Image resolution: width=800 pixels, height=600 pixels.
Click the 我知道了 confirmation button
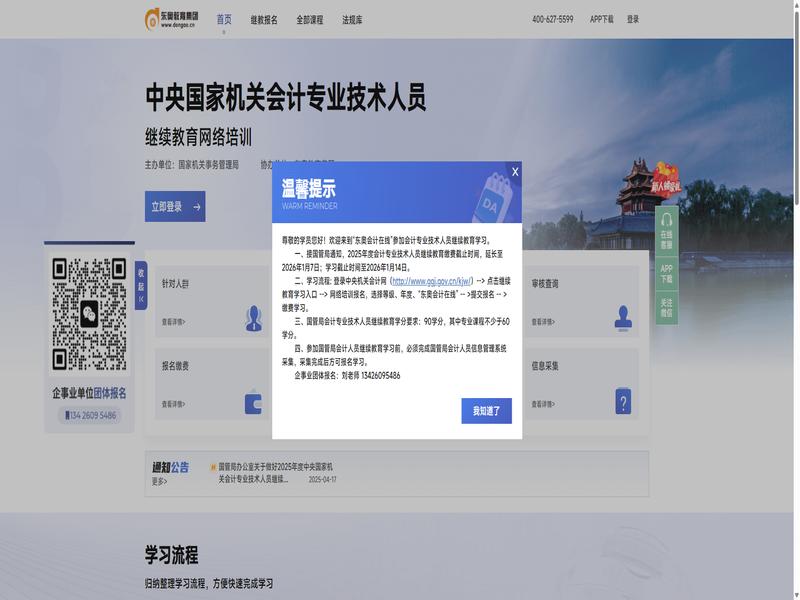pos(486,410)
